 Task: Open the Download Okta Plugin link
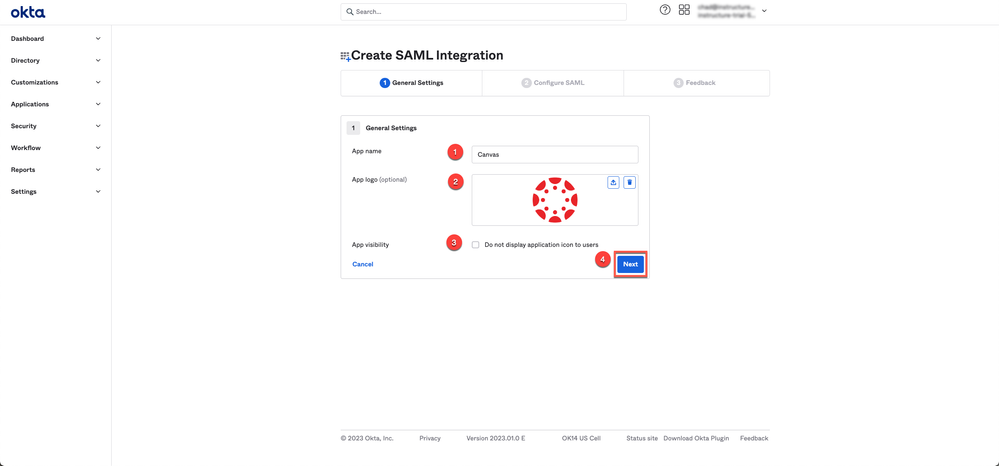[x=696, y=438]
